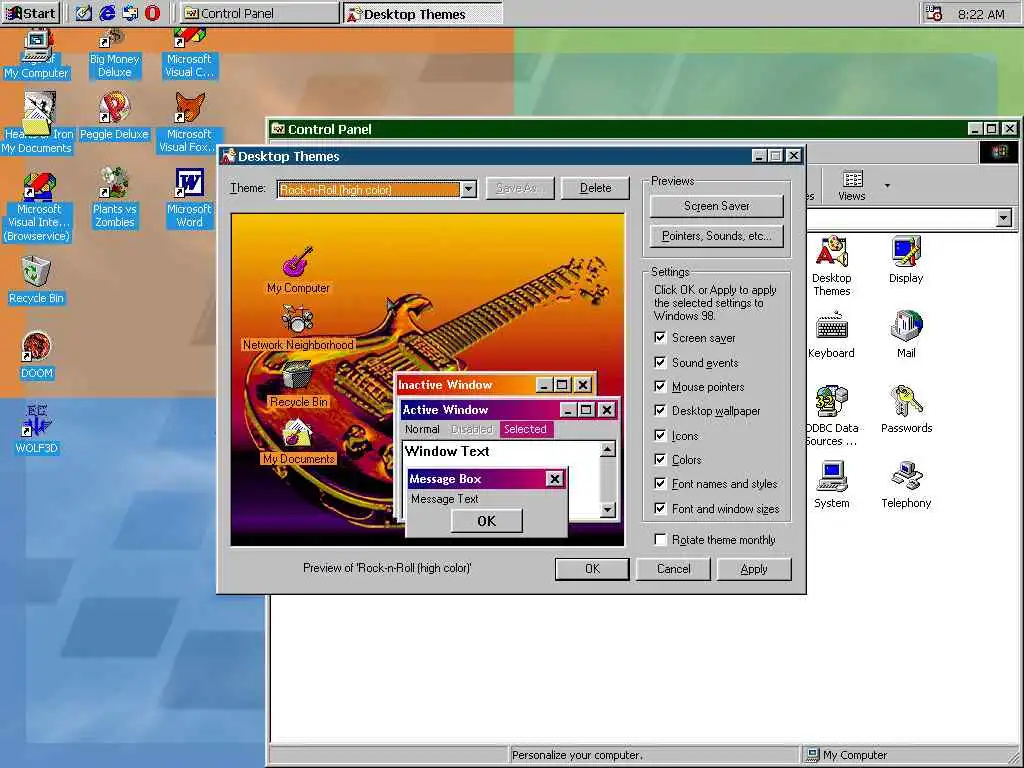Click the Views toolbar button in Control Panel
1024x768 pixels.
(852, 185)
